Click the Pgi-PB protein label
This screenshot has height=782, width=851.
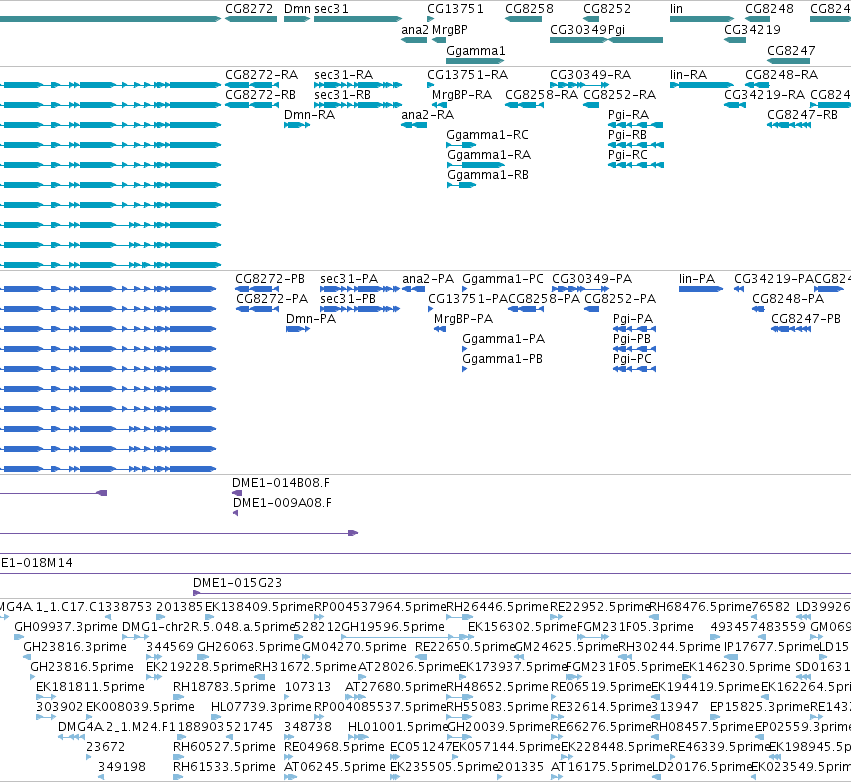pyautogui.click(x=632, y=339)
